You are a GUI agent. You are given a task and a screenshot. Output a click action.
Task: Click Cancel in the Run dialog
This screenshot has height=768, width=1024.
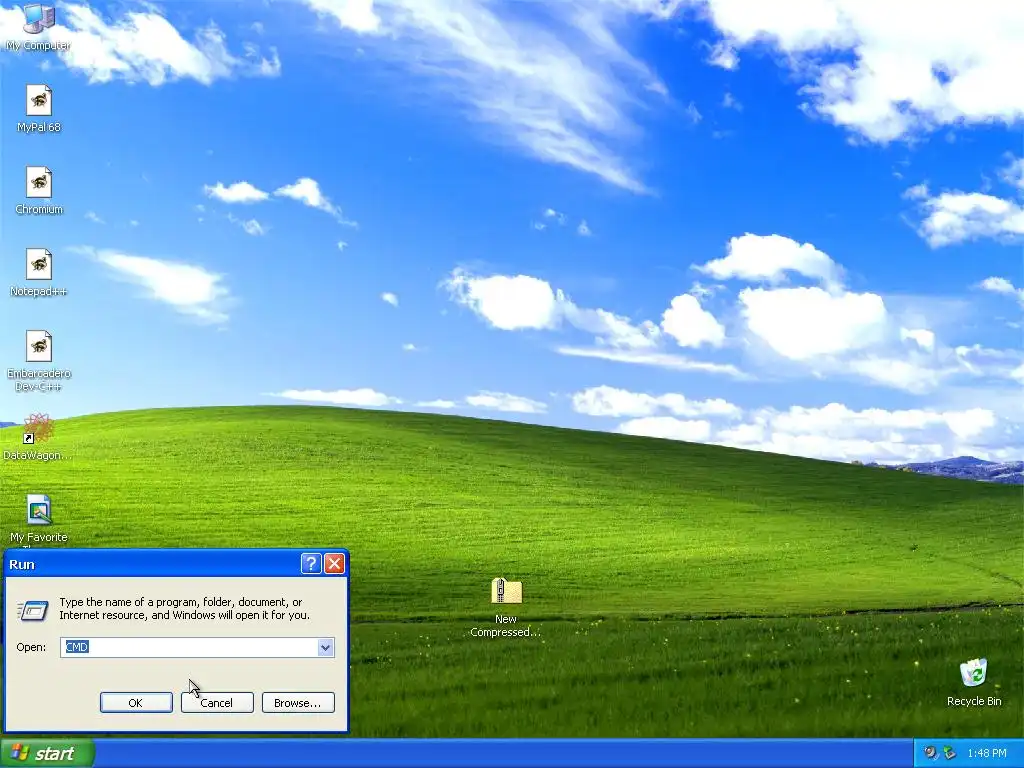217,703
